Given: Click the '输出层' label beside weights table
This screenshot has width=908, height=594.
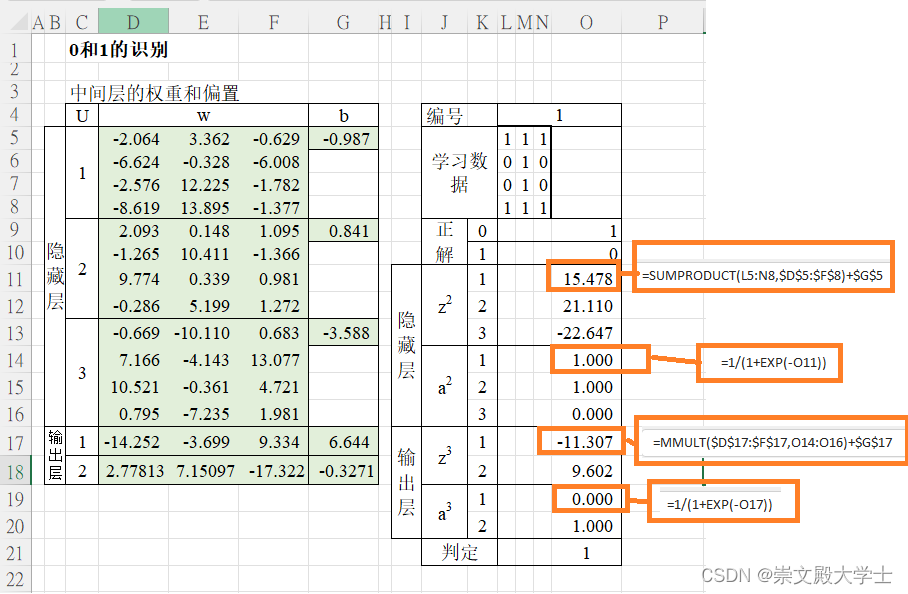Looking at the screenshot, I should tap(55, 456).
